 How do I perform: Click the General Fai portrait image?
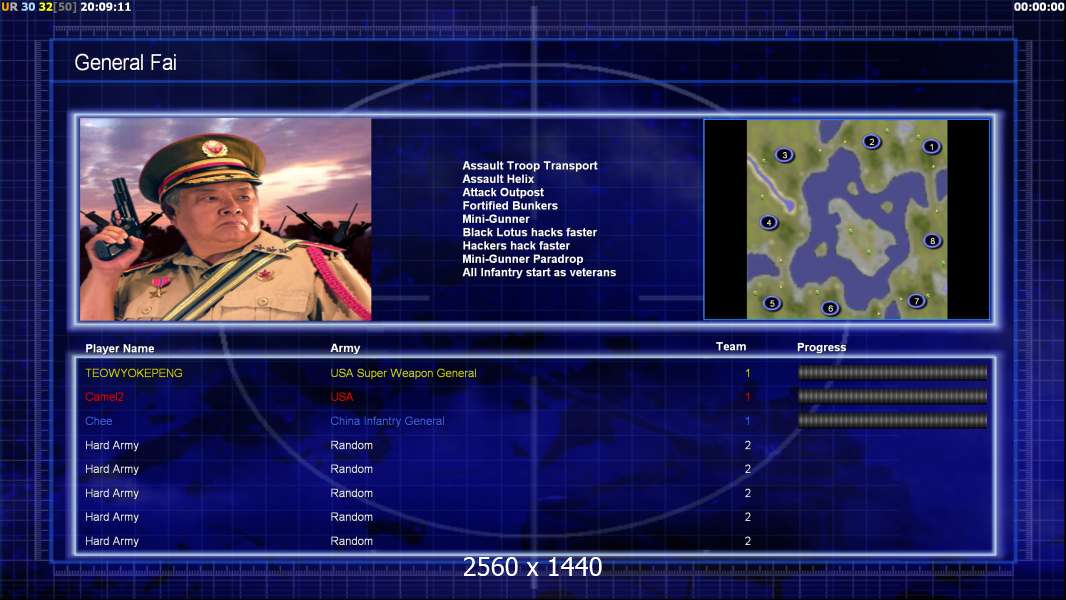[x=226, y=219]
